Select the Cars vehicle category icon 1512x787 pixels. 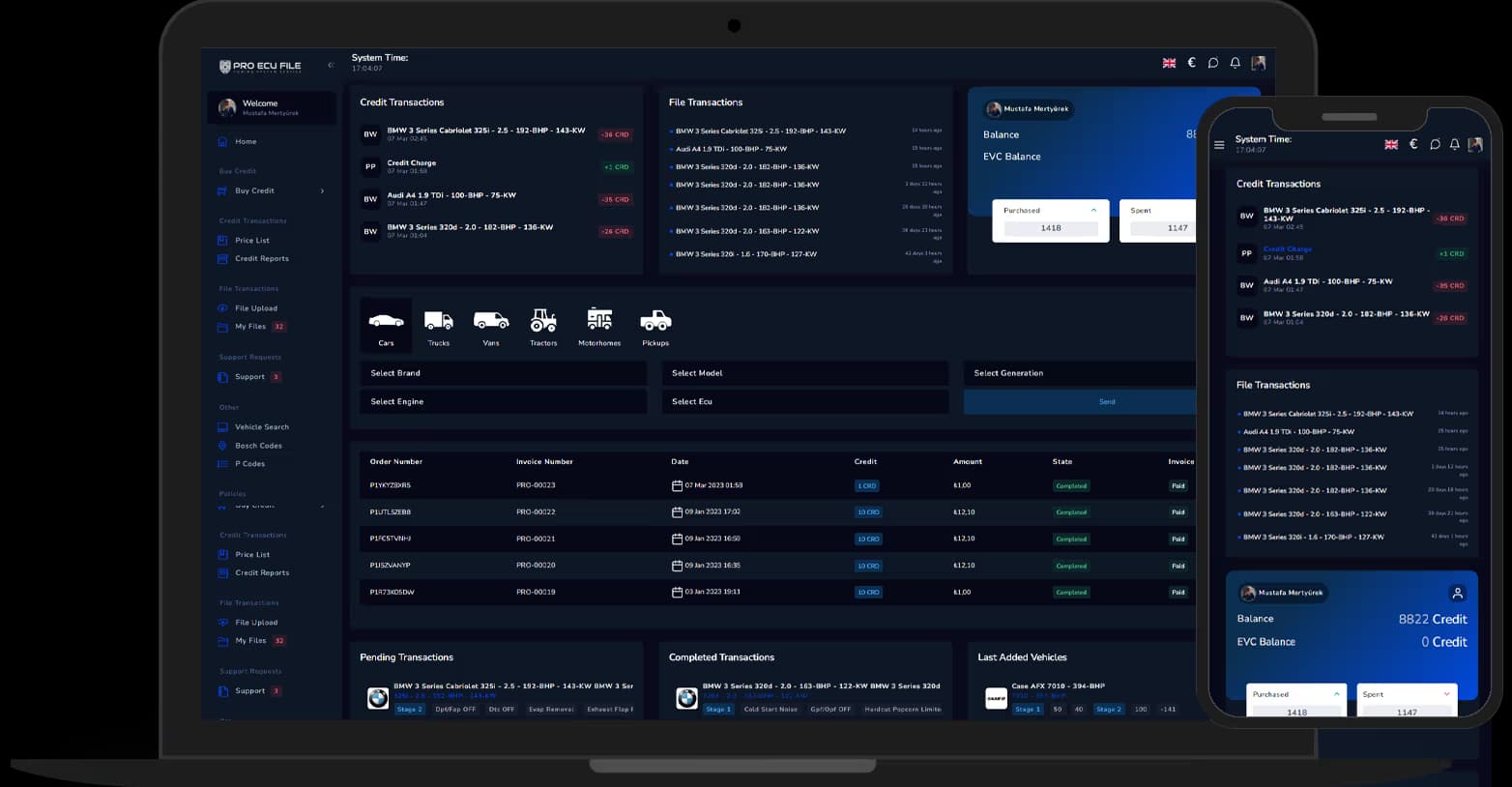point(386,325)
